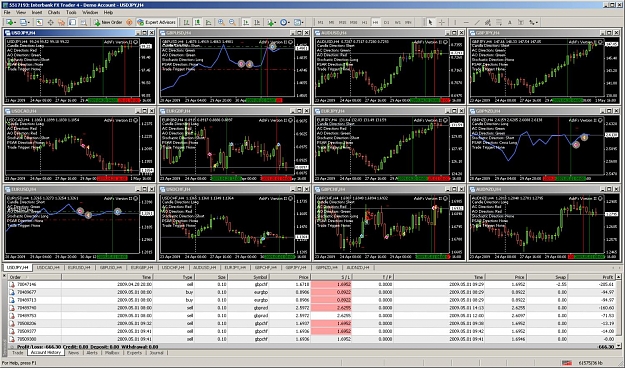Open the Indicators list dropdown

pyautogui.click(x=271, y=22)
